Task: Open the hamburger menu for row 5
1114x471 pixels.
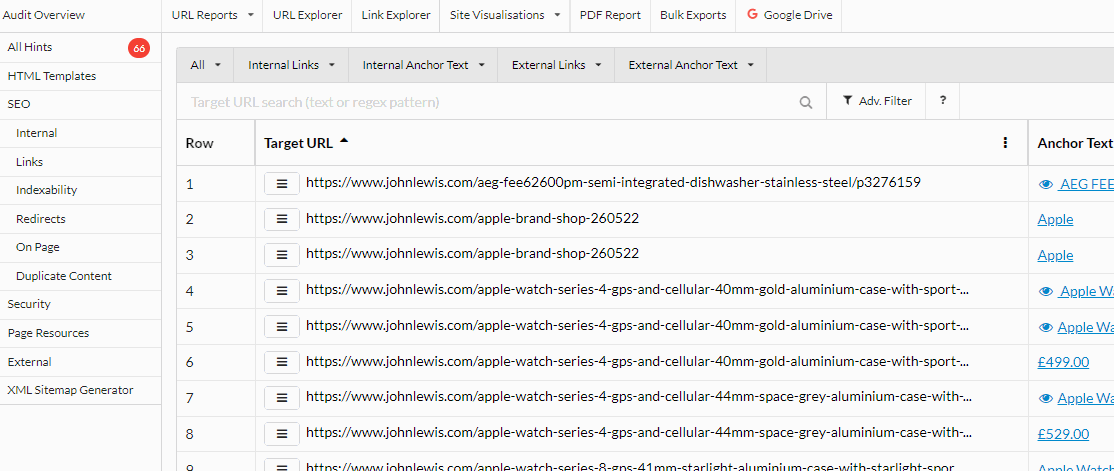Action: click(281, 326)
